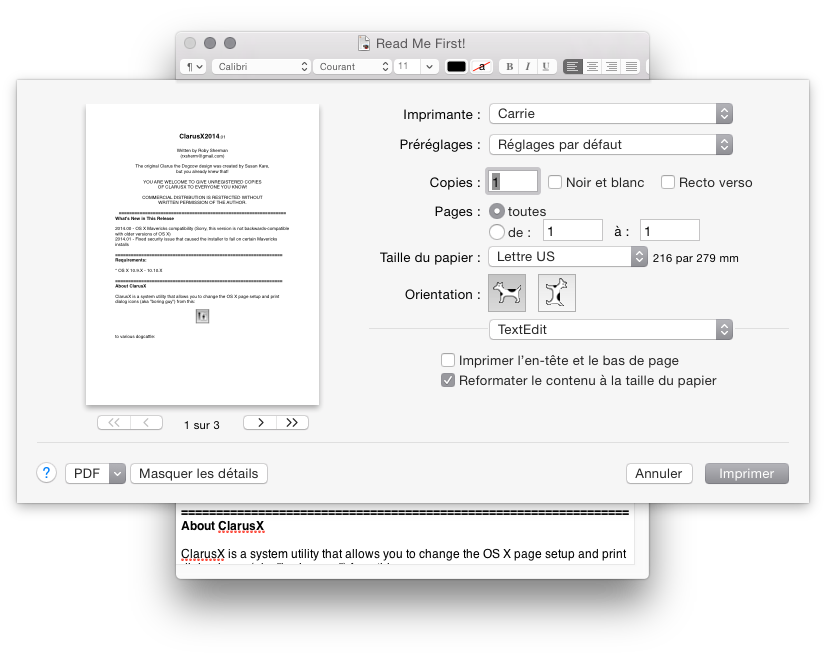Image resolution: width=826 pixels, height=659 pixels.
Task: Open the PDF dropdown arrow
Action: point(117,474)
